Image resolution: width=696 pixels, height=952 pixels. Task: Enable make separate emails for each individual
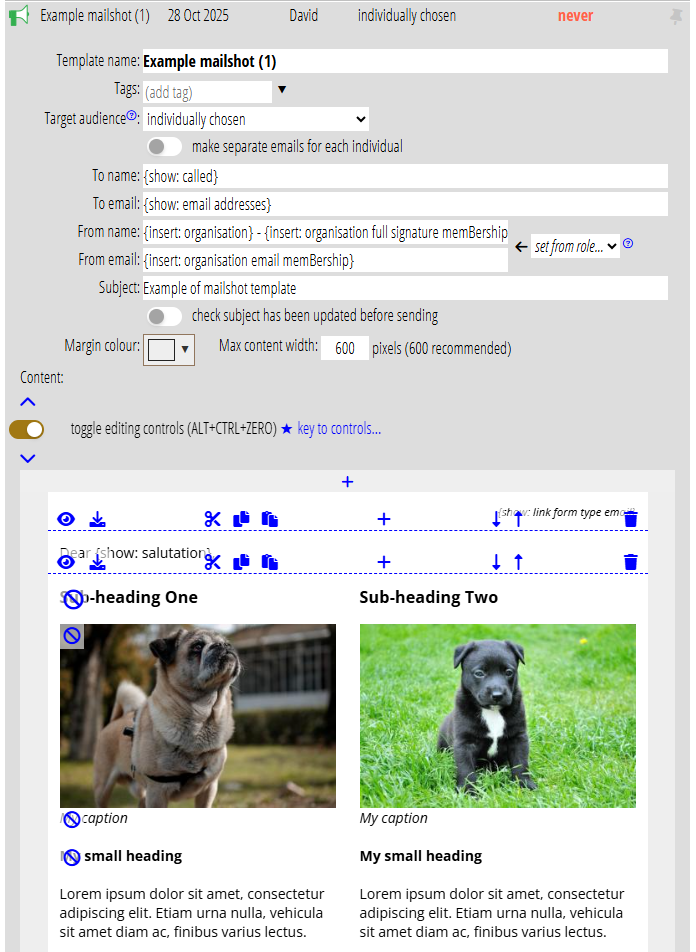(164, 147)
